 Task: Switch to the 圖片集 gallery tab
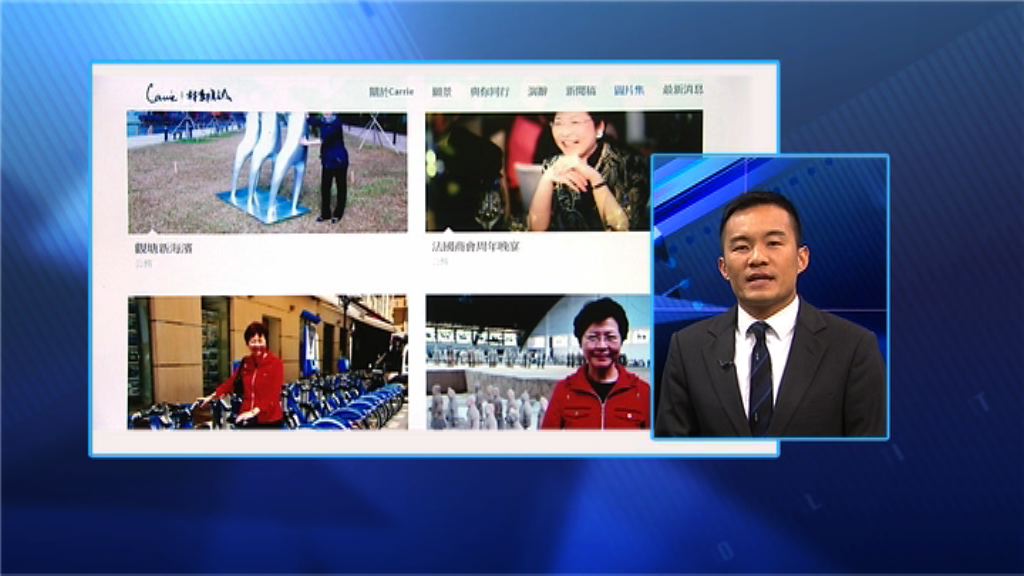pos(629,91)
